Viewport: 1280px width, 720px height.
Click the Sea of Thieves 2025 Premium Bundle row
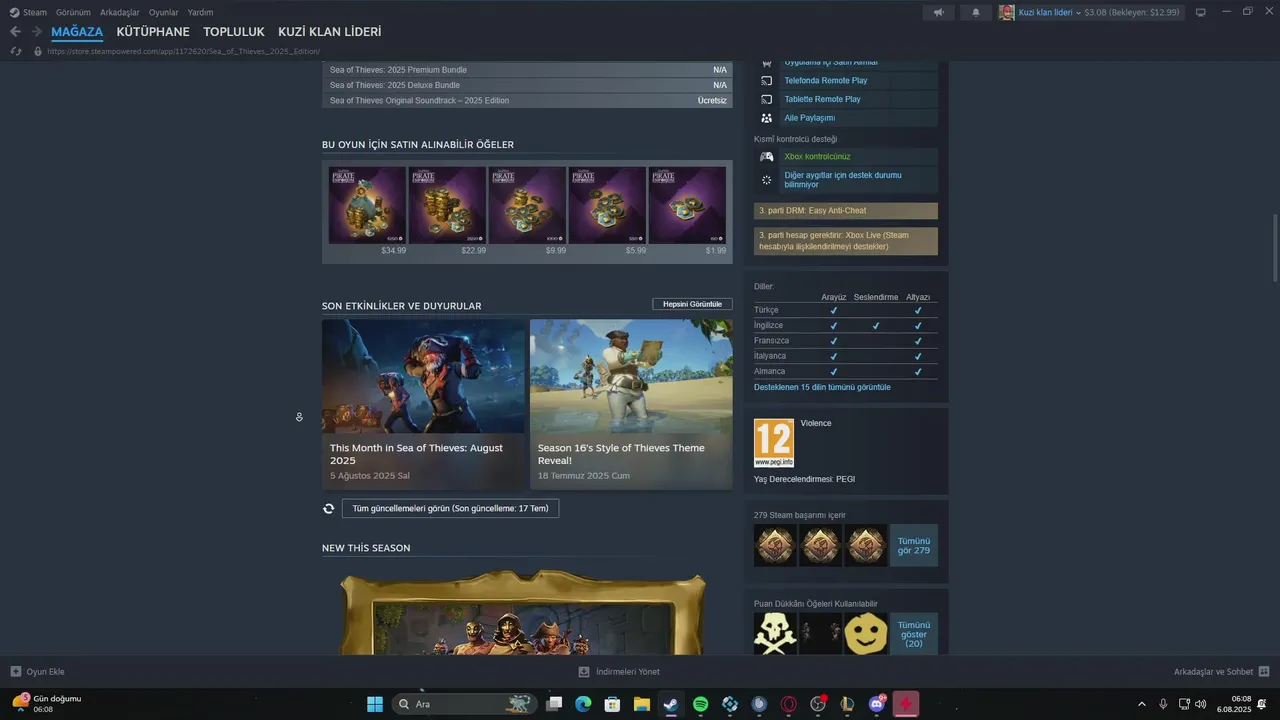click(527, 70)
